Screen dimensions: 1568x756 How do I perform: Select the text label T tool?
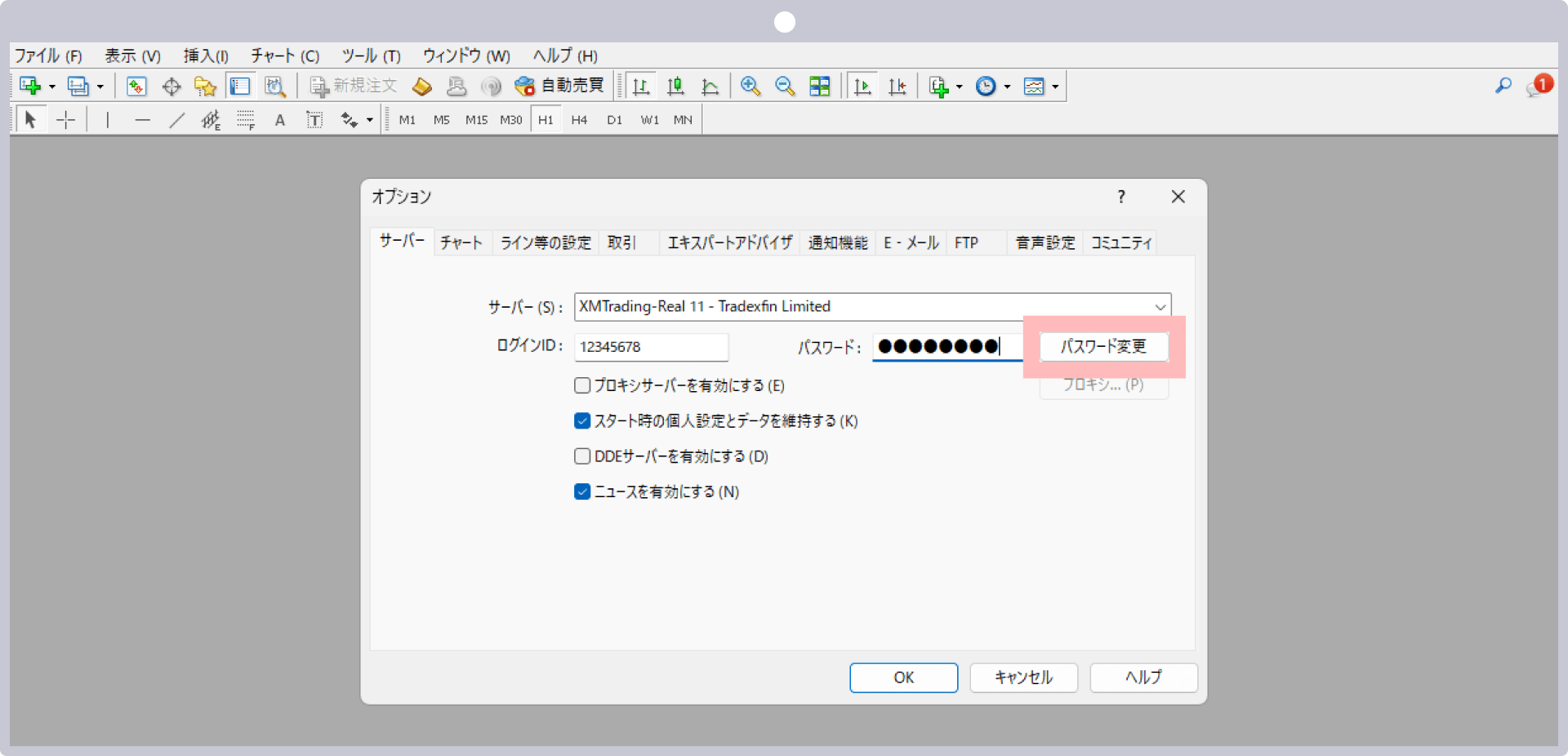(314, 120)
